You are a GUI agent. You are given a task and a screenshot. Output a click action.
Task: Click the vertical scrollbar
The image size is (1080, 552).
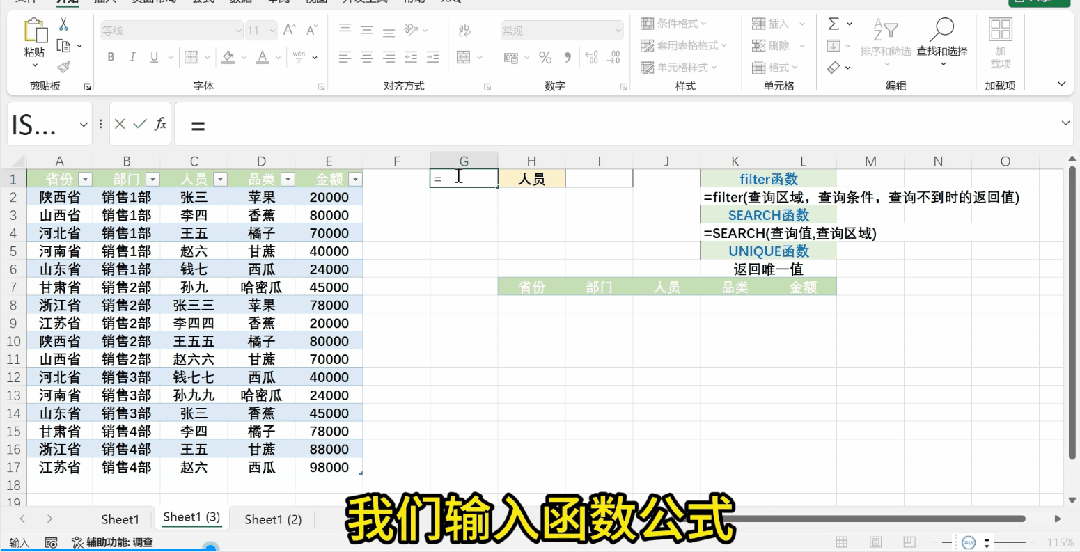pos(1072,314)
